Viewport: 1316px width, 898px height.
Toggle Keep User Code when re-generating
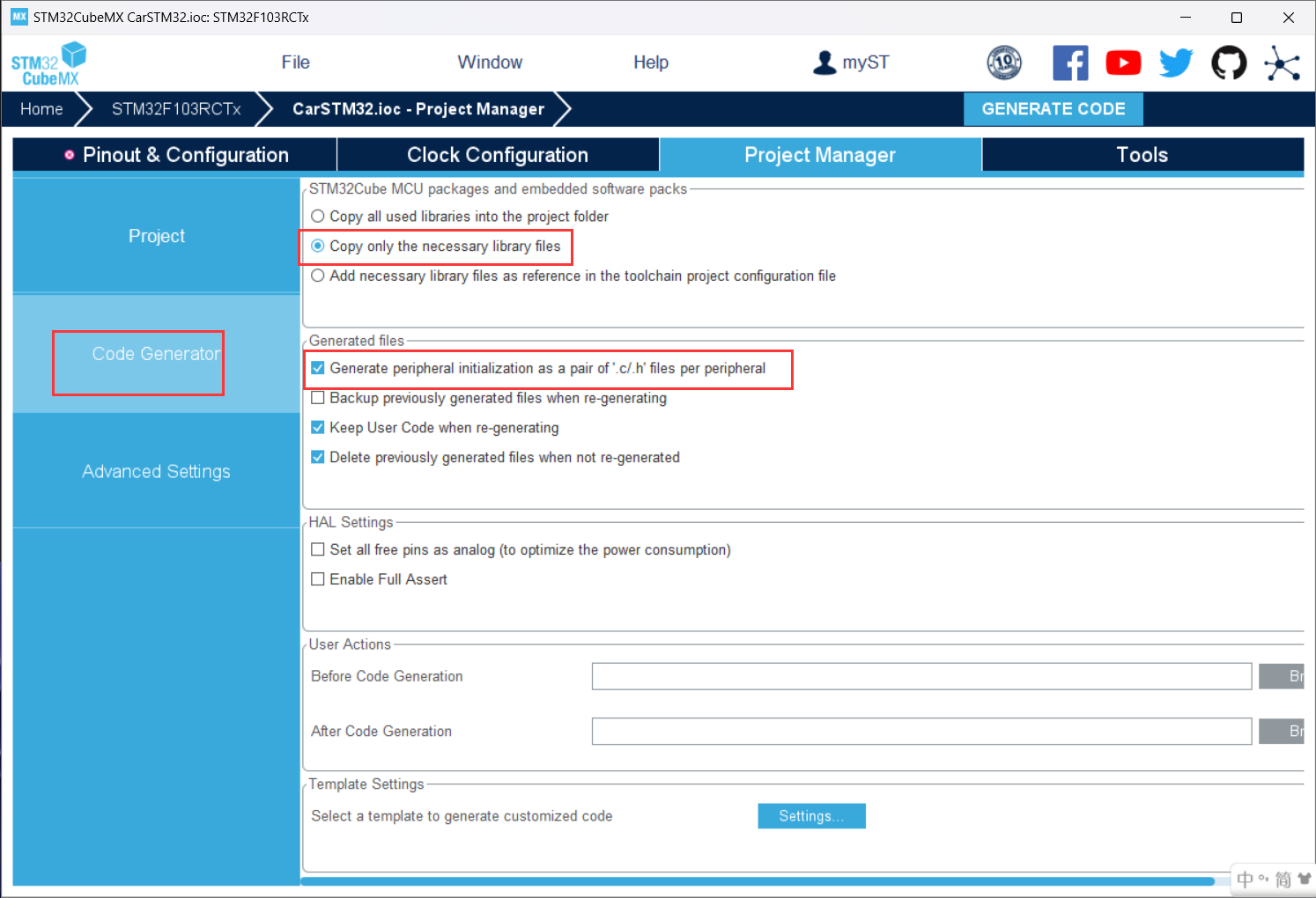click(318, 428)
